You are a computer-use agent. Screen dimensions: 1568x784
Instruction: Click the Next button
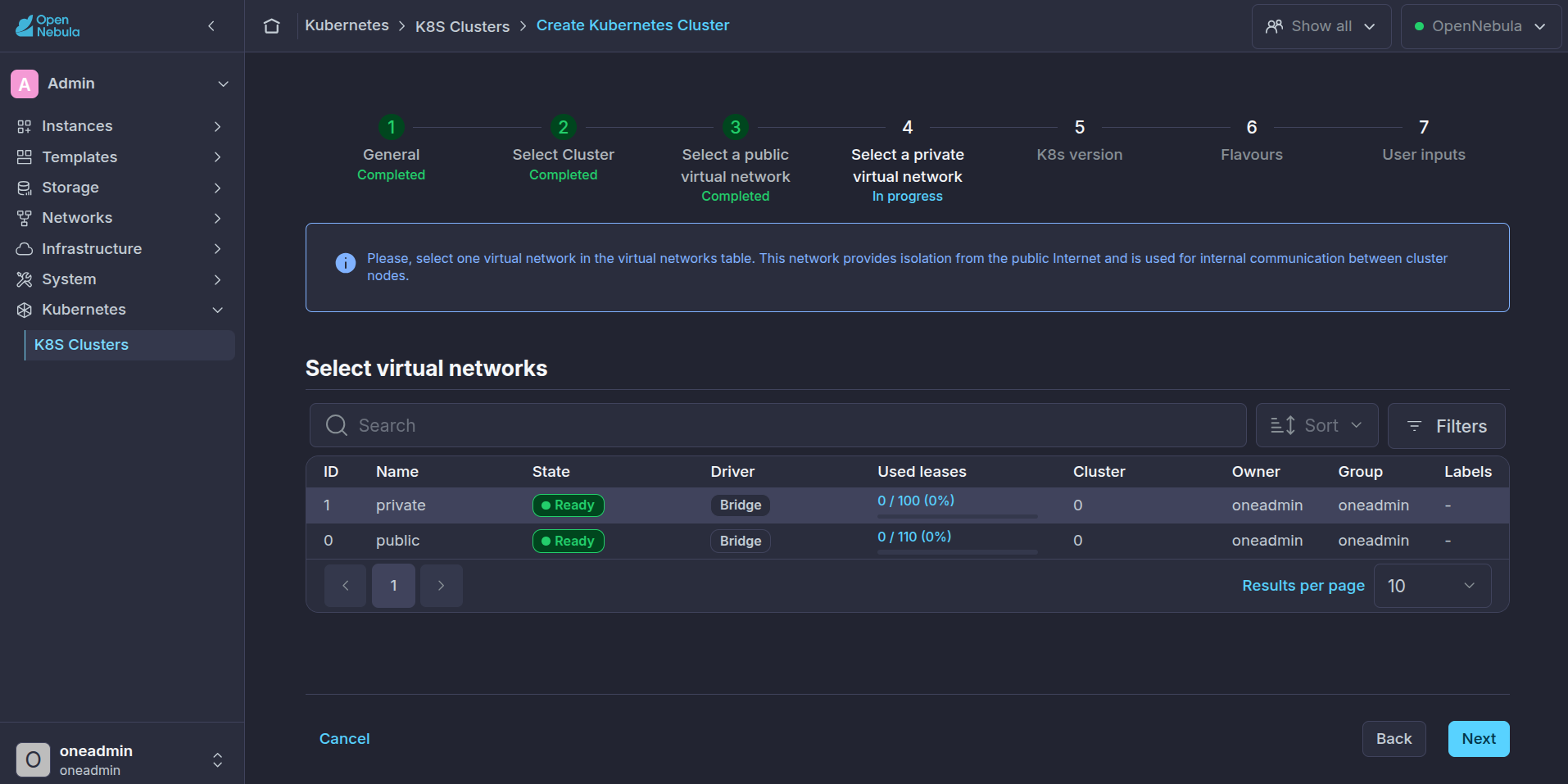point(1479,739)
